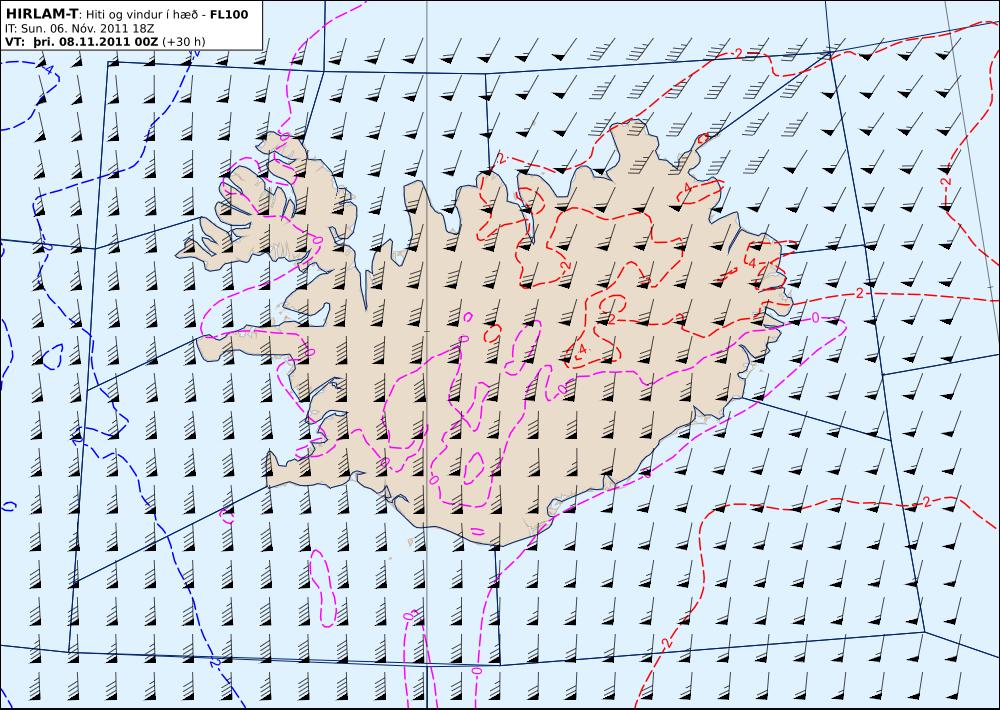Click the FL100 flight level label
1000x710 pixels.
coord(229,15)
